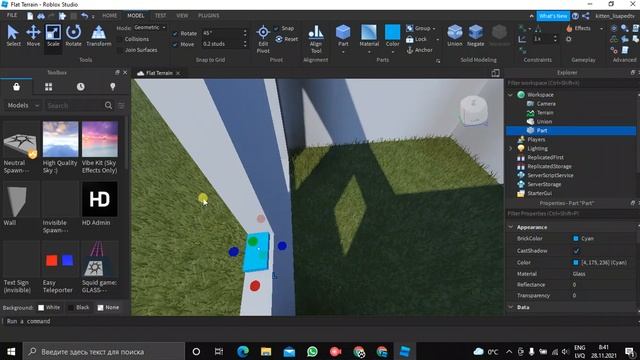Collapse the Workspace tree node
The height and width of the screenshot is (360, 640).
511,95
